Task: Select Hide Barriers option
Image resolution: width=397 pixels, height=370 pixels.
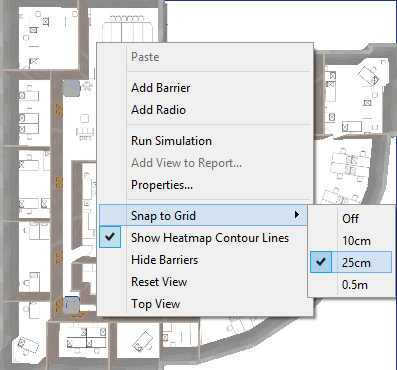Action: coord(165,260)
